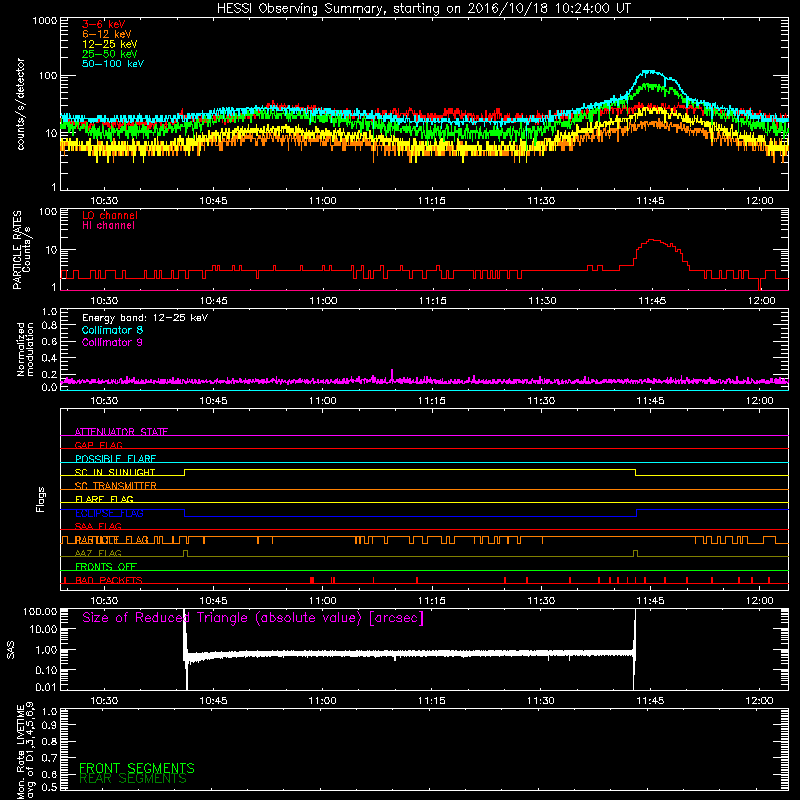Click the POSSIBLE FLARE flag label
Image resolution: width=800 pixels, height=800 pixels.
(x=115, y=459)
